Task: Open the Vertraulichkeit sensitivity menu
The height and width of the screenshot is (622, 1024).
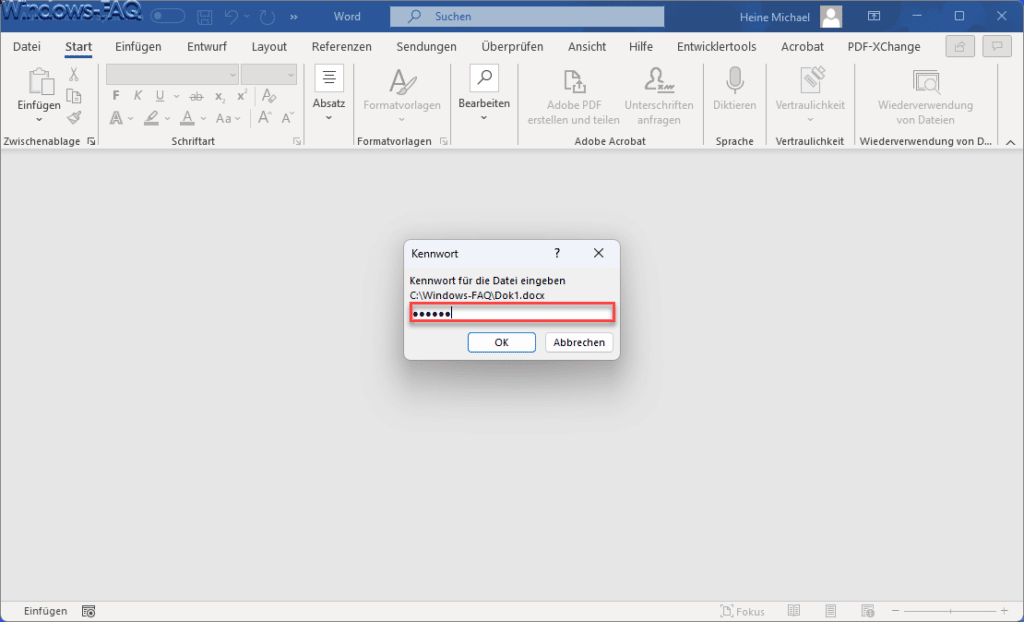Action: point(810,95)
